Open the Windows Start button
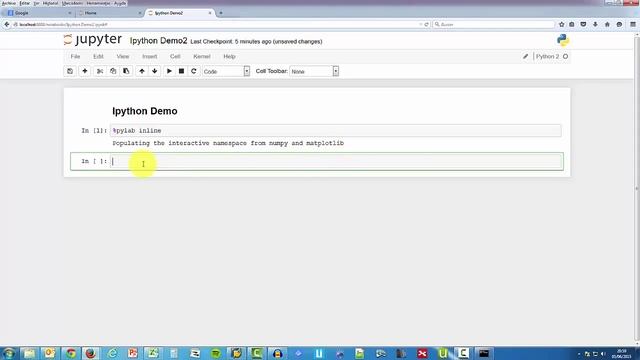 click(9, 353)
